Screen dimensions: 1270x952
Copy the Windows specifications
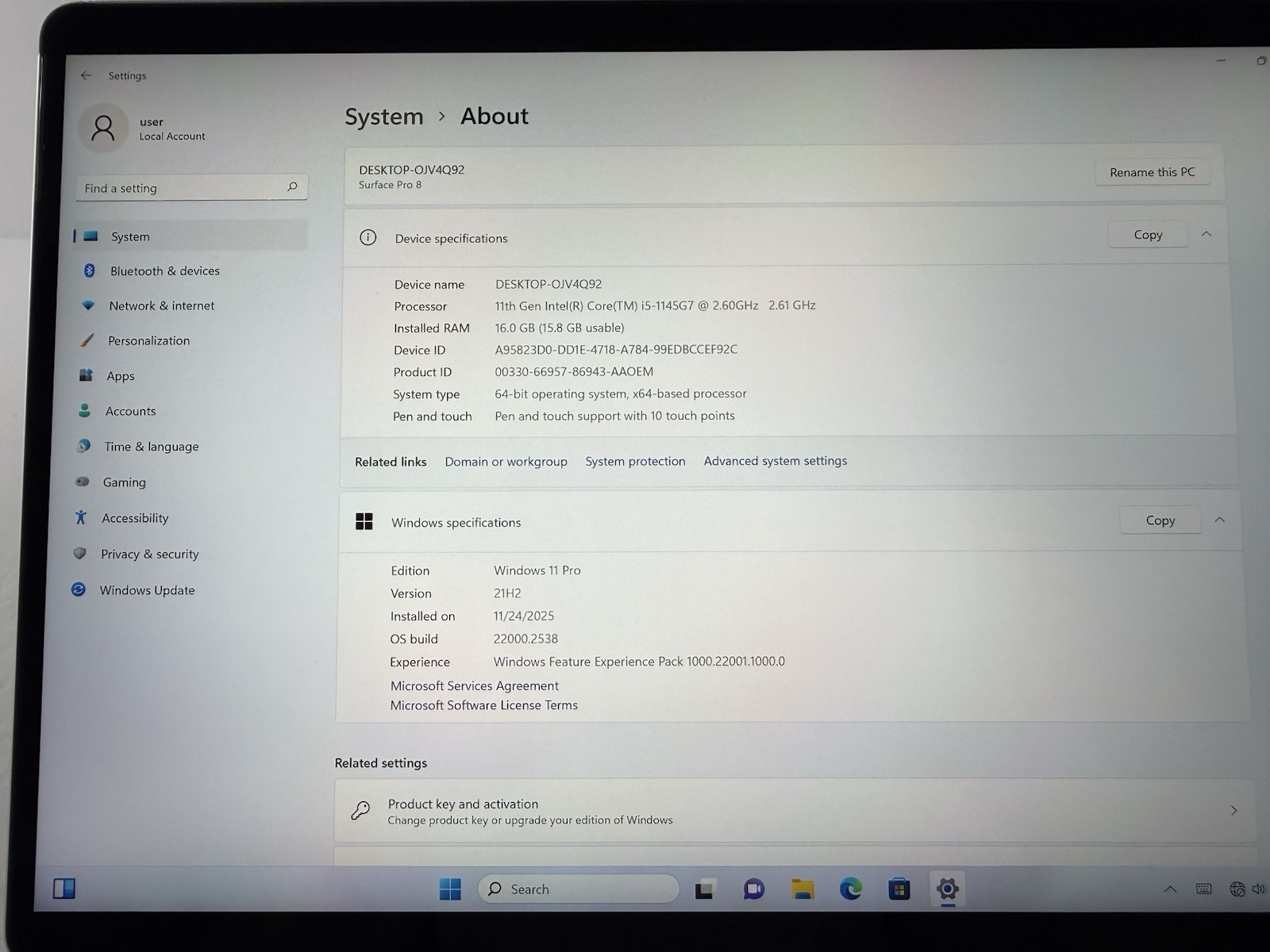[1160, 520]
